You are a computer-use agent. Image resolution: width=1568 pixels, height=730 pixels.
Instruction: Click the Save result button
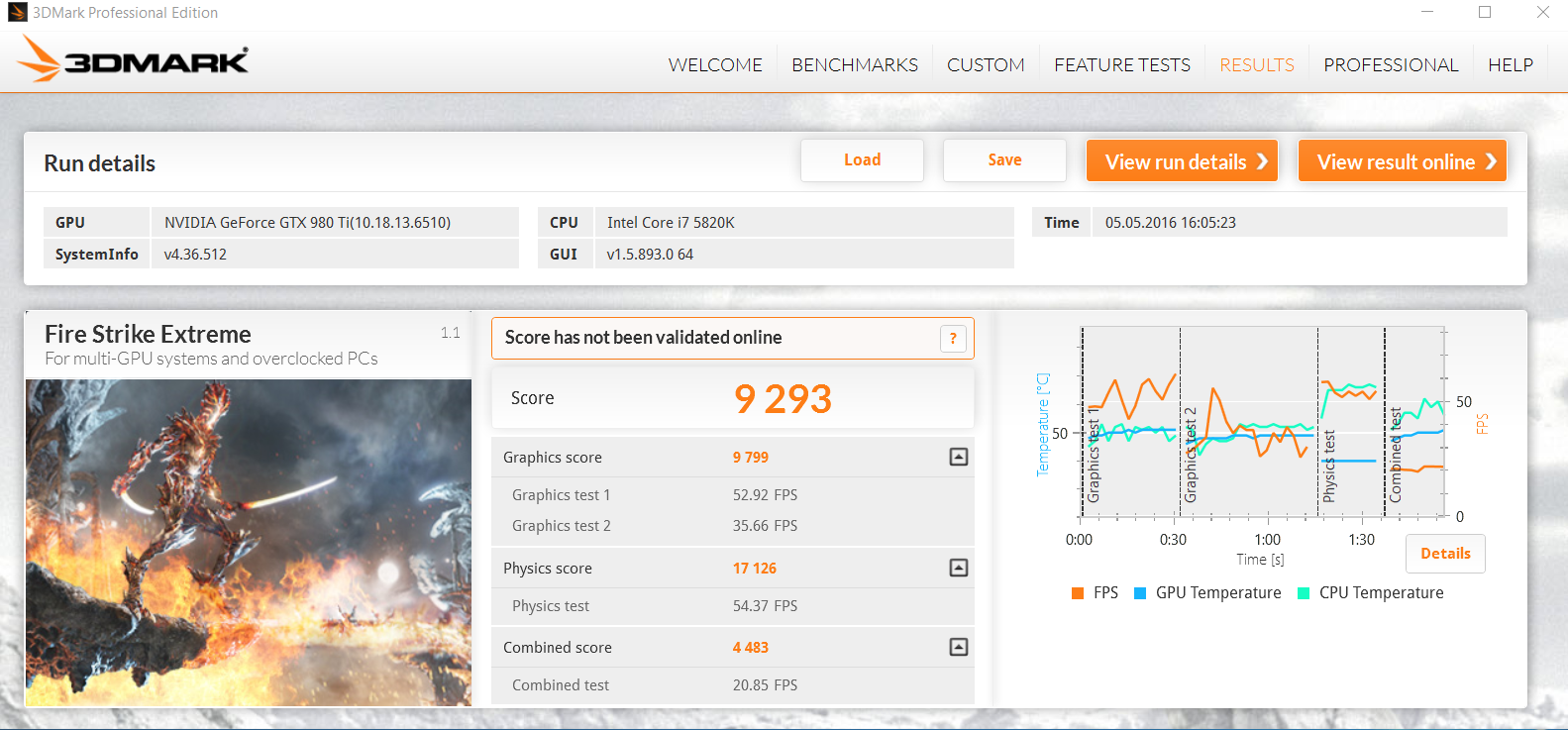(1004, 160)
